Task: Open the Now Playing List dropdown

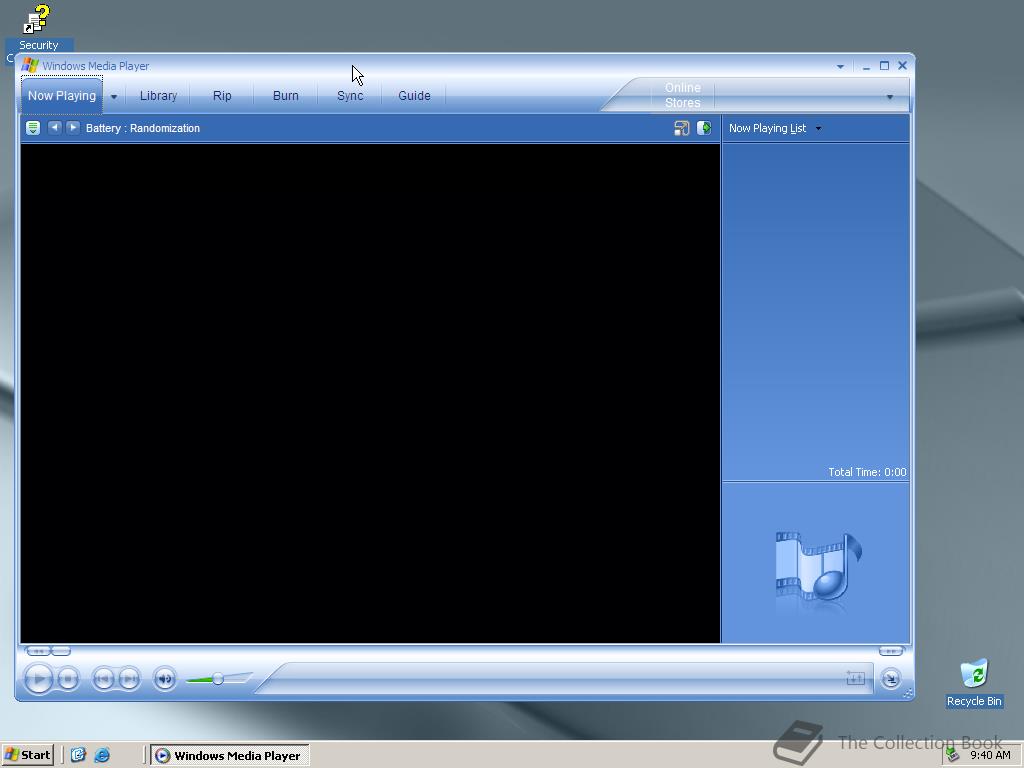Action: tap(775, 128)
